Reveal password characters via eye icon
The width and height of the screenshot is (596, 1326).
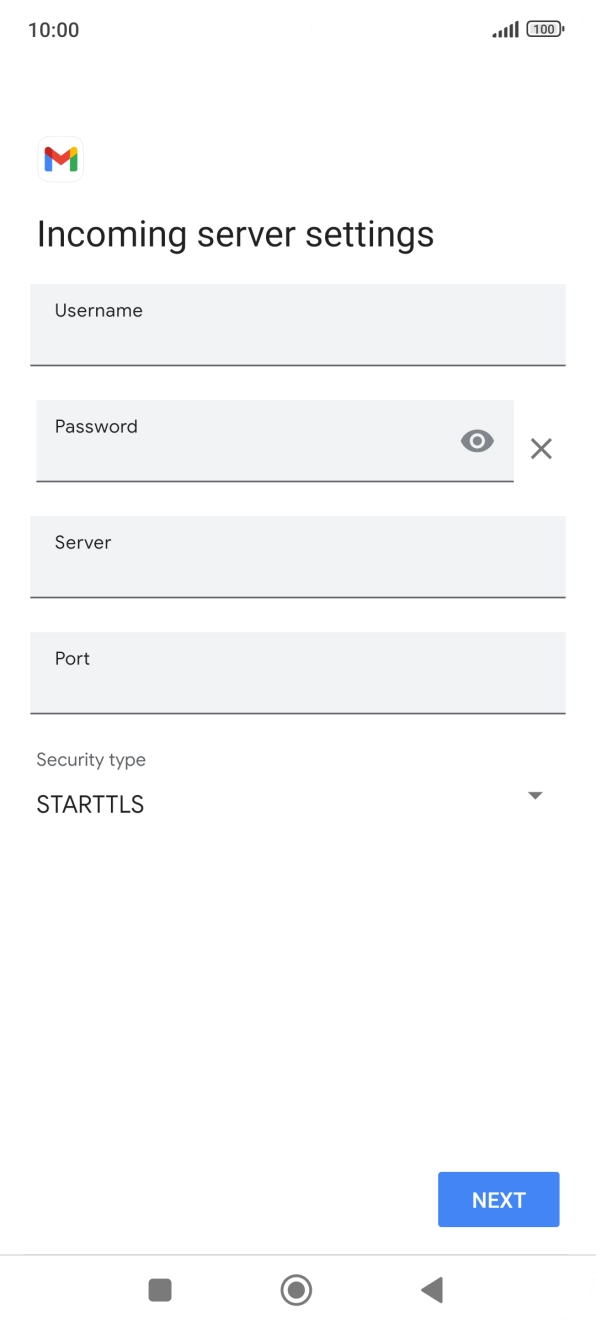coord(477,441)
